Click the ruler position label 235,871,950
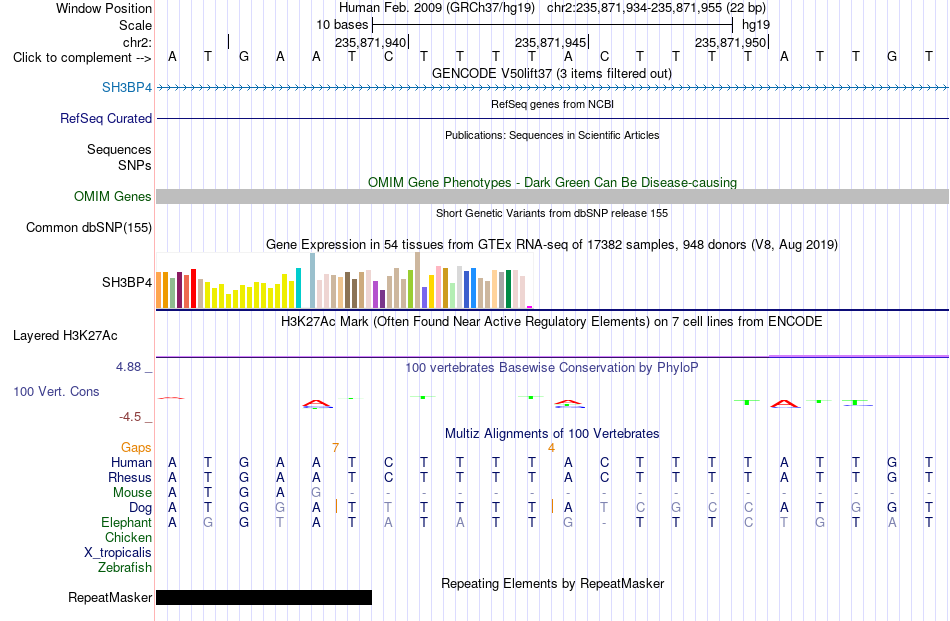950x621 pixels. 730,42
